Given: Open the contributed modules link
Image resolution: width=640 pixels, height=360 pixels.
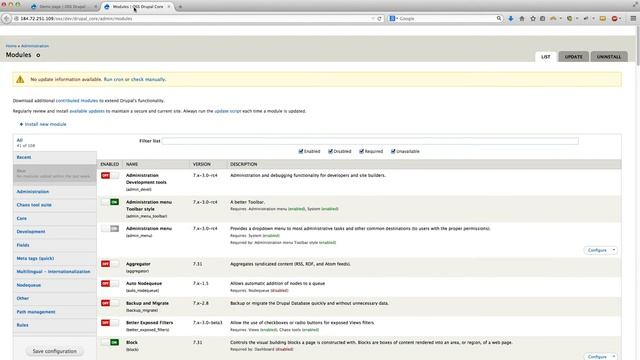Looking at the screenshot, I should tap(77, 100).
